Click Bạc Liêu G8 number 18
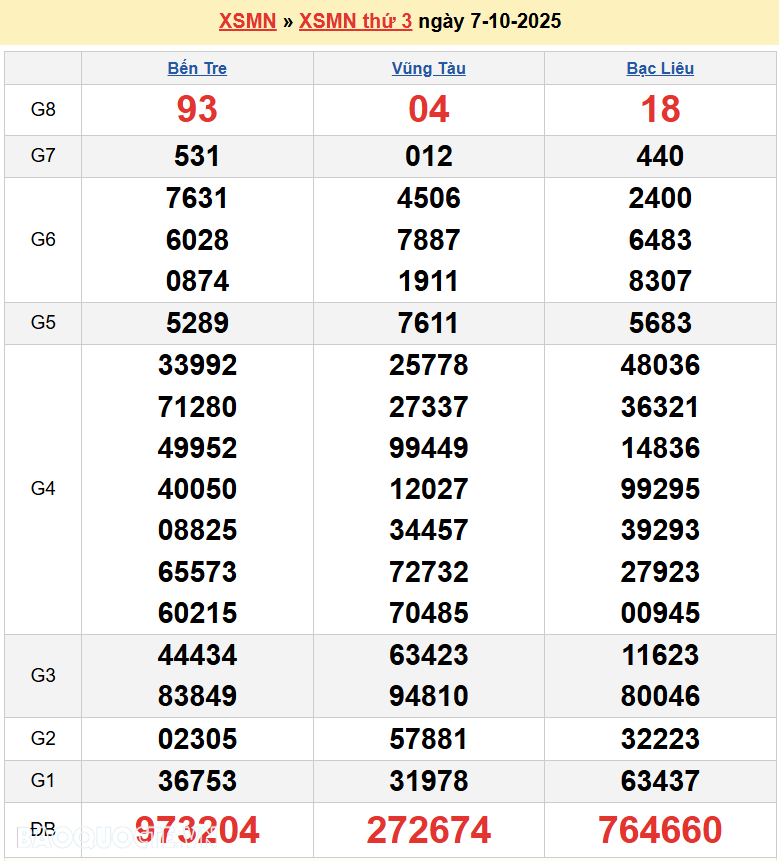The width and height of the screenshot is (779, 861). (x=660, y=110)
